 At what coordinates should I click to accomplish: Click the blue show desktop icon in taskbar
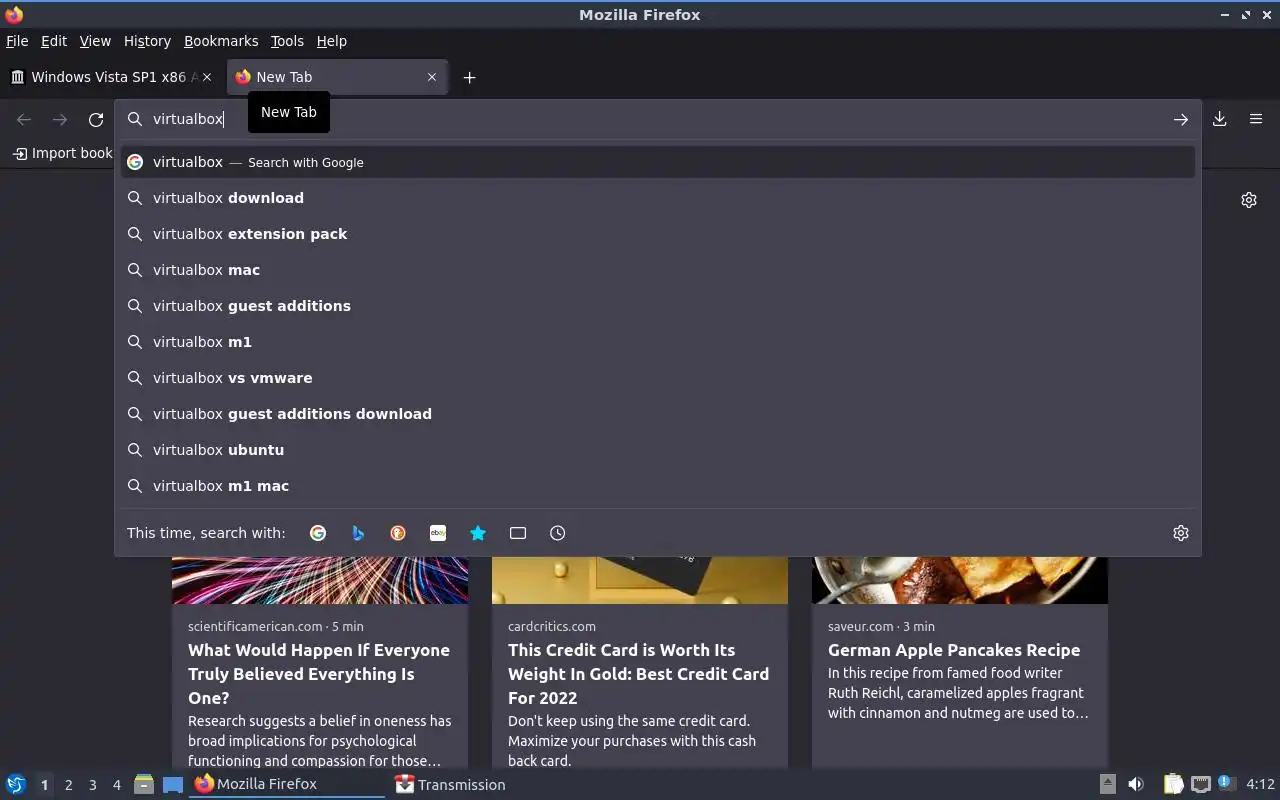point(173,785)
